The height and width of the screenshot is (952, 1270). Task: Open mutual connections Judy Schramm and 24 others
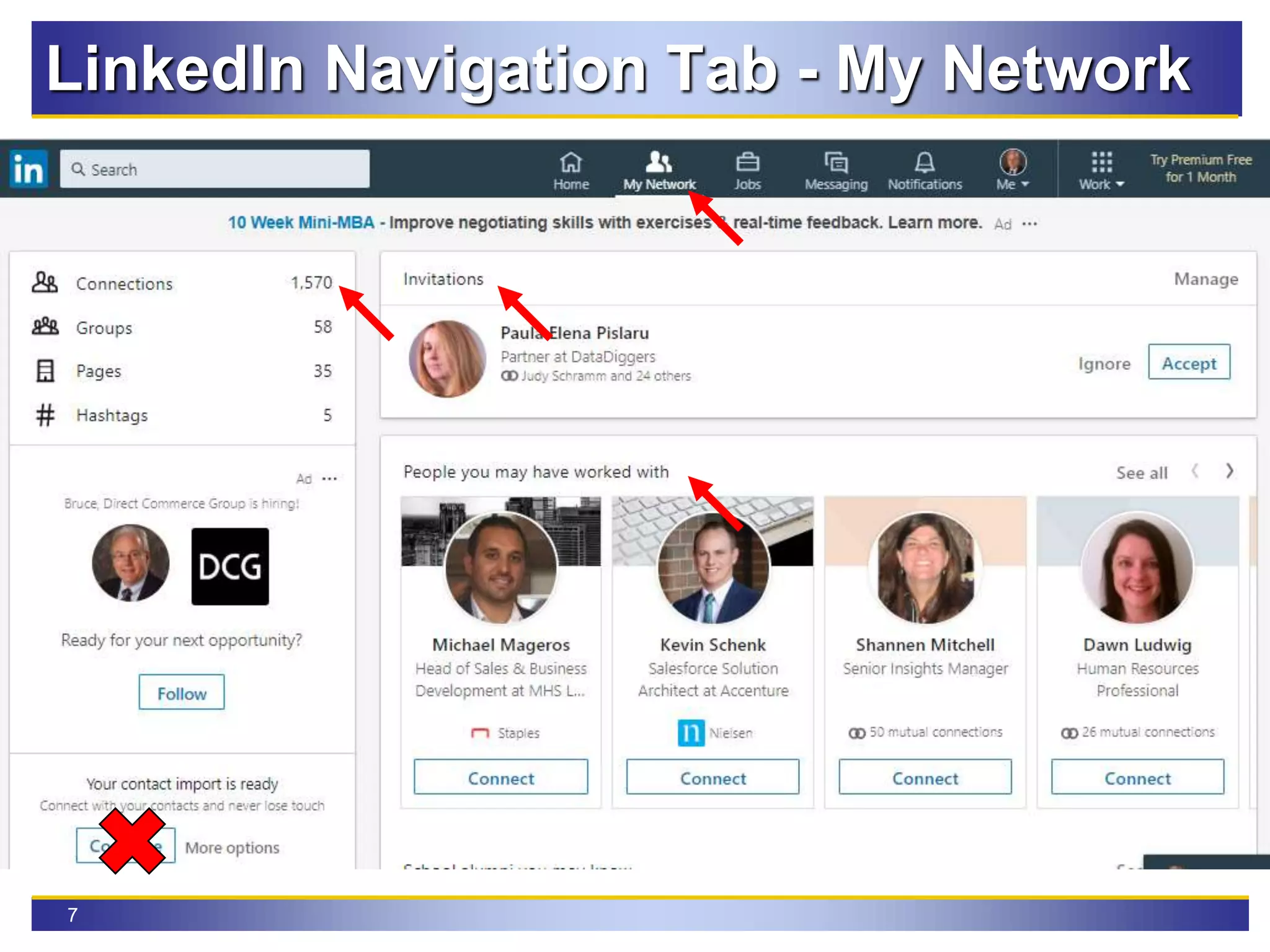596,376
